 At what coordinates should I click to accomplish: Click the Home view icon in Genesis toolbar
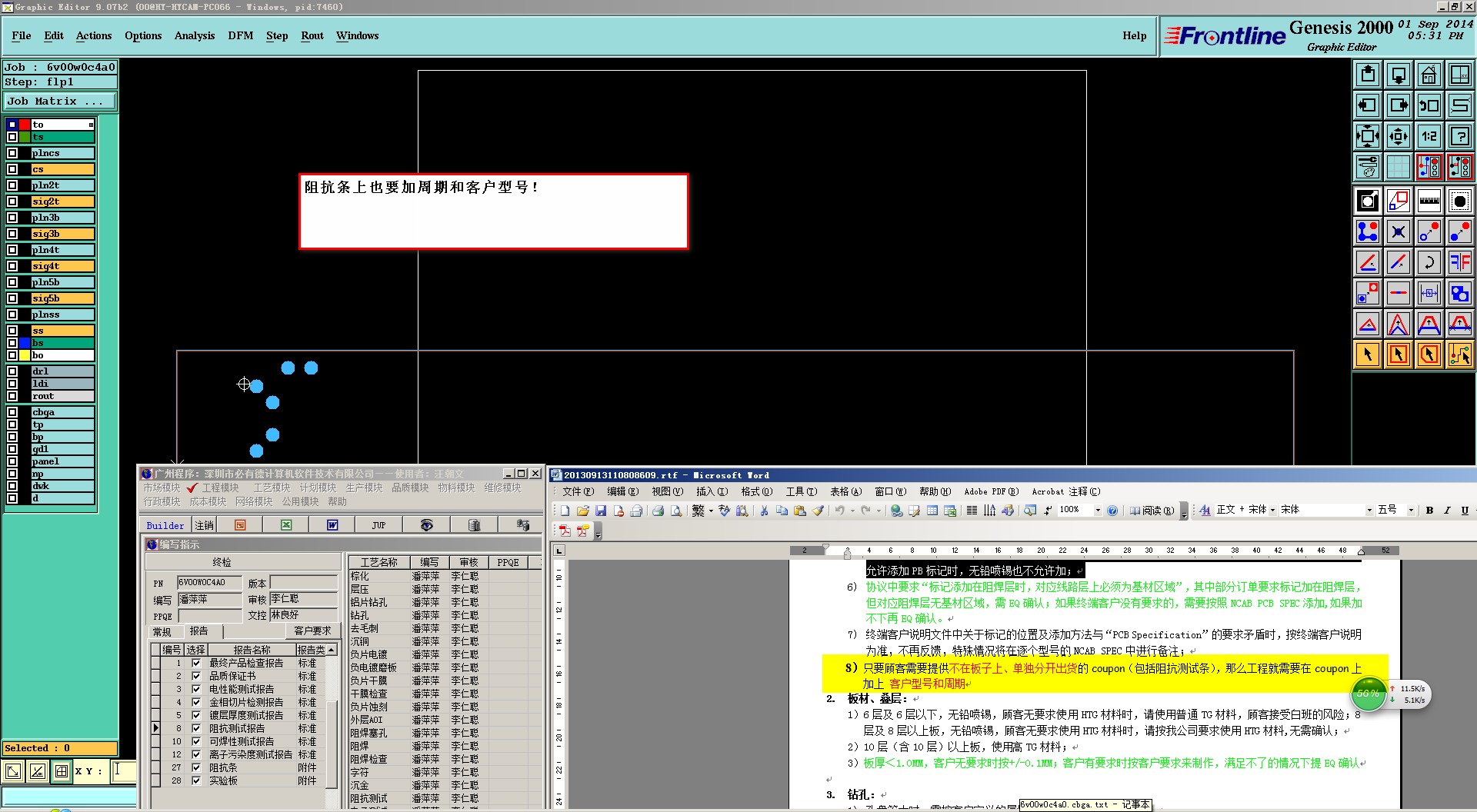1429,75
